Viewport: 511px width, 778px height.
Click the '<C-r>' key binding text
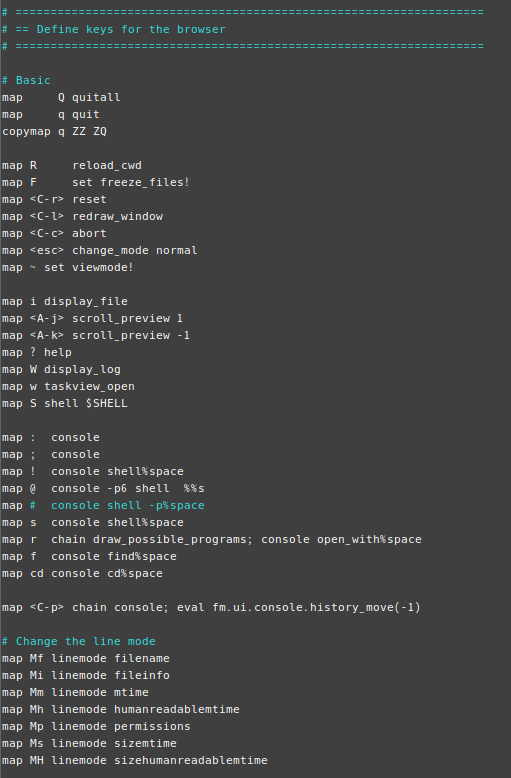(47, 199)
